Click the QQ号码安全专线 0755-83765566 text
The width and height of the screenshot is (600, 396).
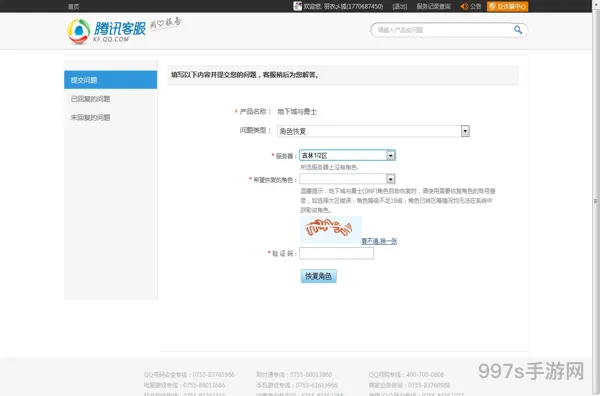coord(189,374)
